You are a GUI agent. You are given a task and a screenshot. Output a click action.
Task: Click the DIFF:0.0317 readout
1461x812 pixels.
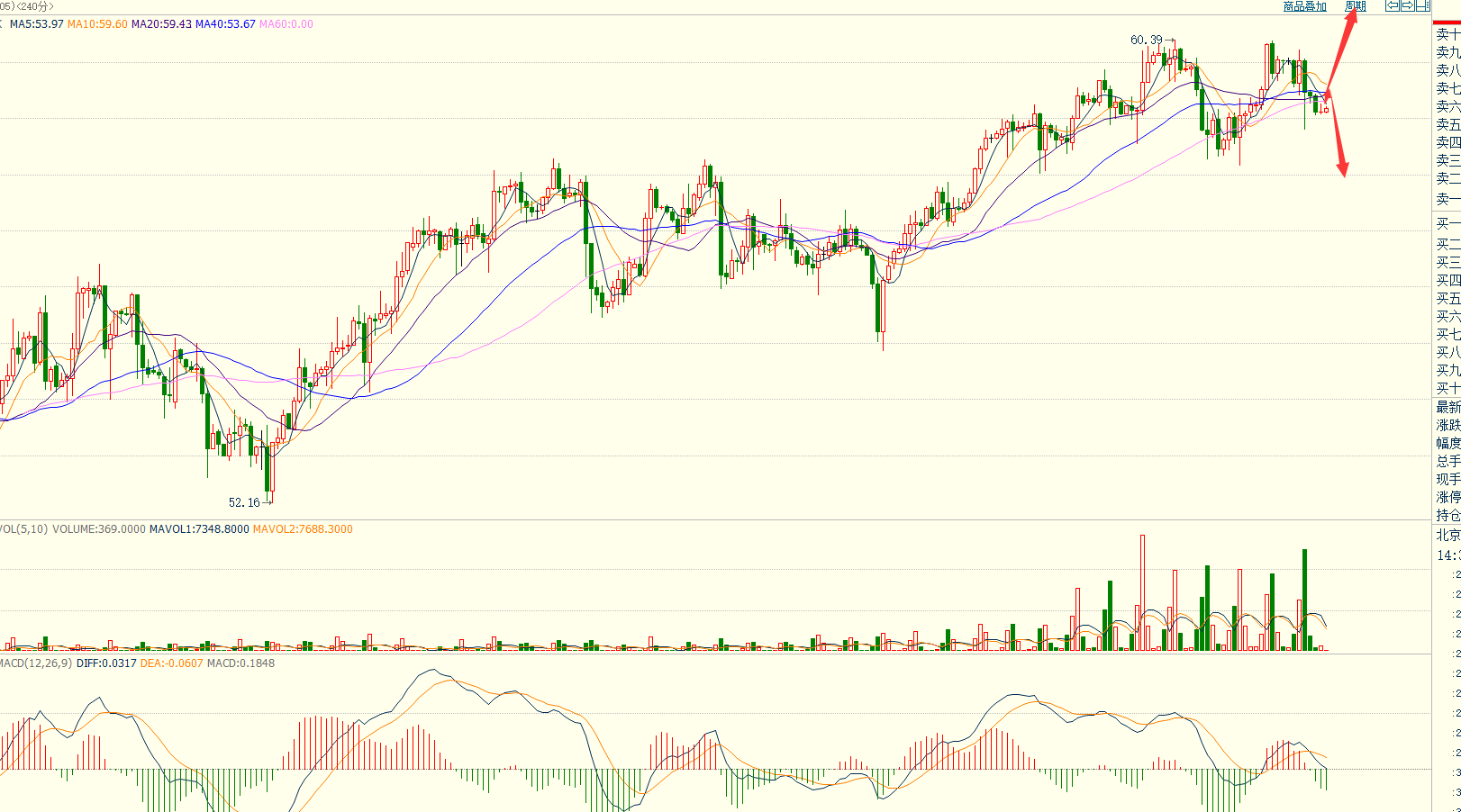coord(106,663)
